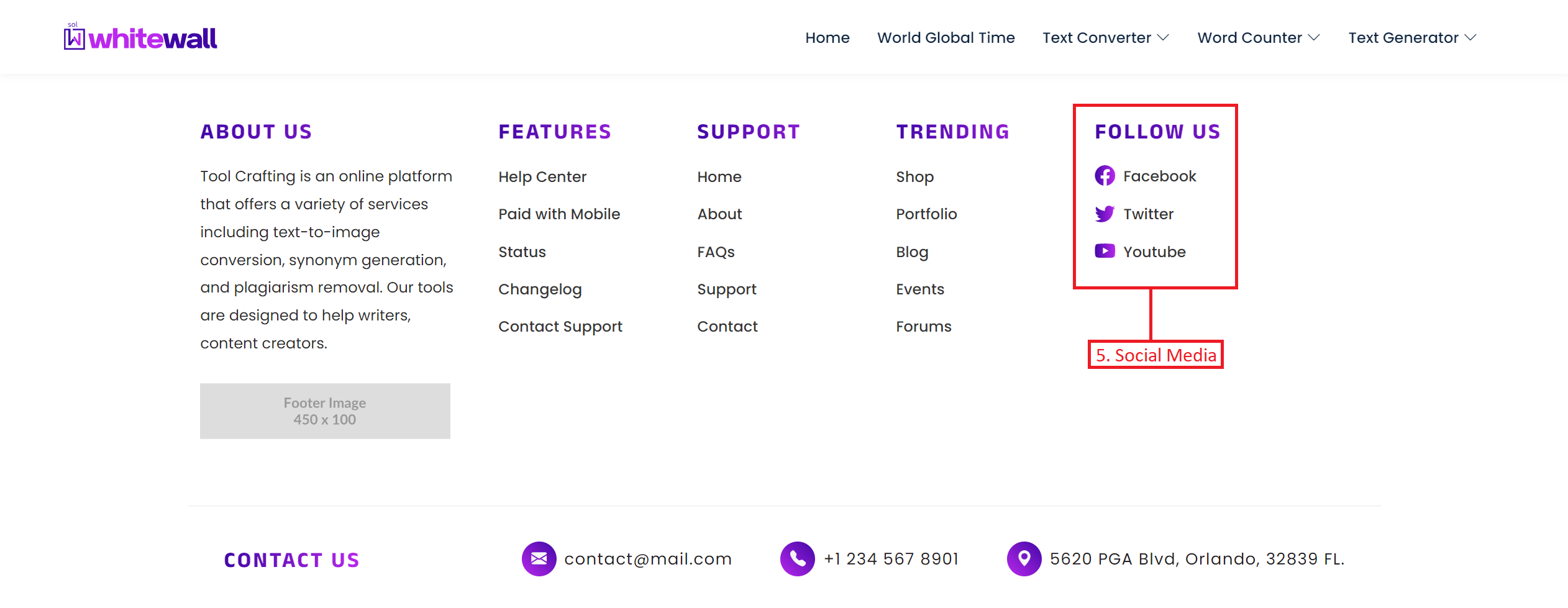The image size is (1568, 608).
Task: Click the SUPPORT column heading
Action: tap(749, 132)
